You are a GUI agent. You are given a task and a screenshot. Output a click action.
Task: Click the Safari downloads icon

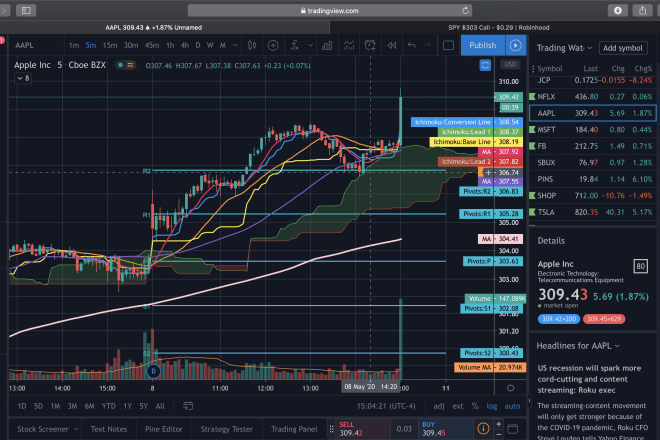click(617, 10)
